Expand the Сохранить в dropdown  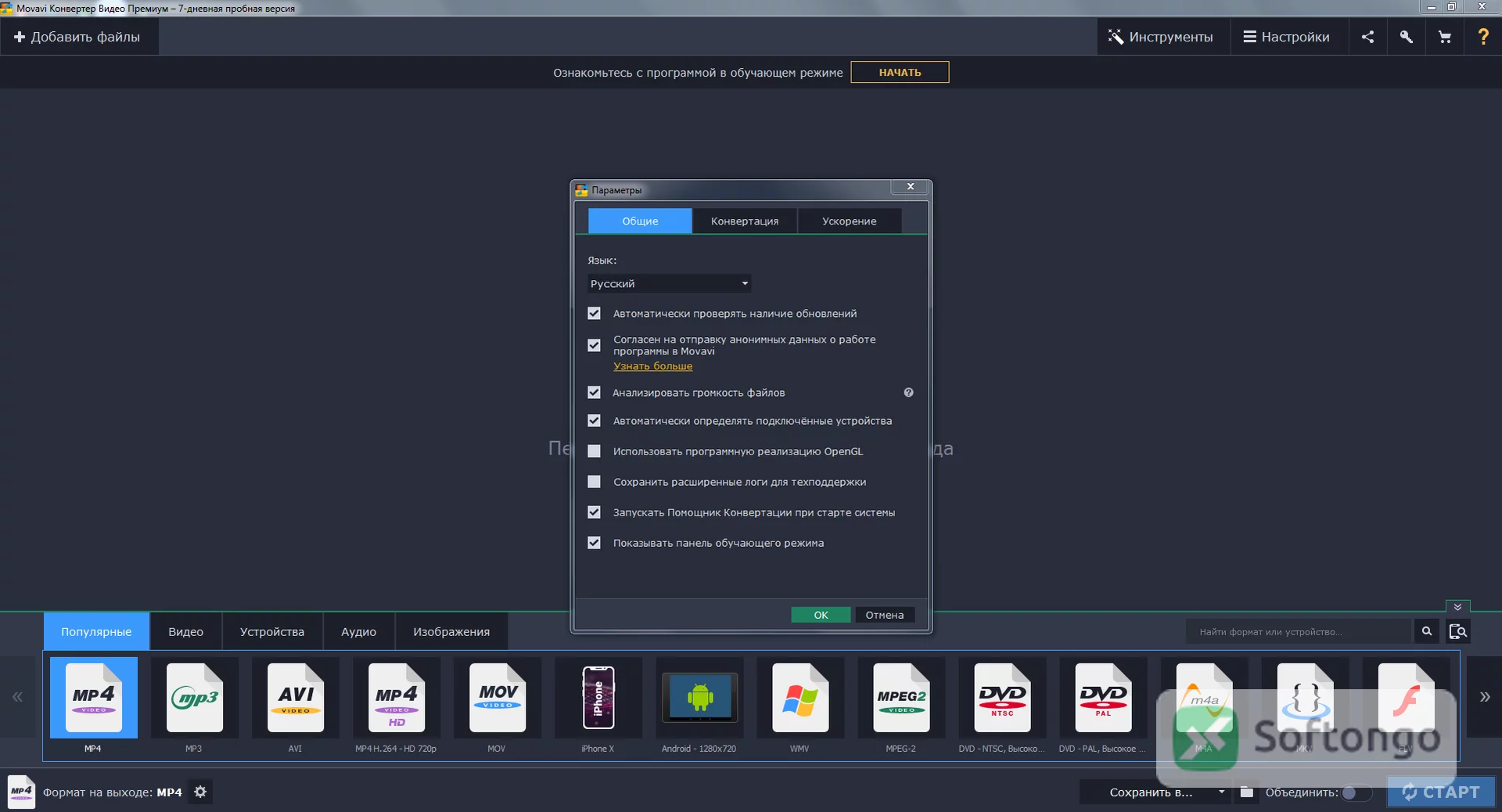click(x=1155, y=792)
